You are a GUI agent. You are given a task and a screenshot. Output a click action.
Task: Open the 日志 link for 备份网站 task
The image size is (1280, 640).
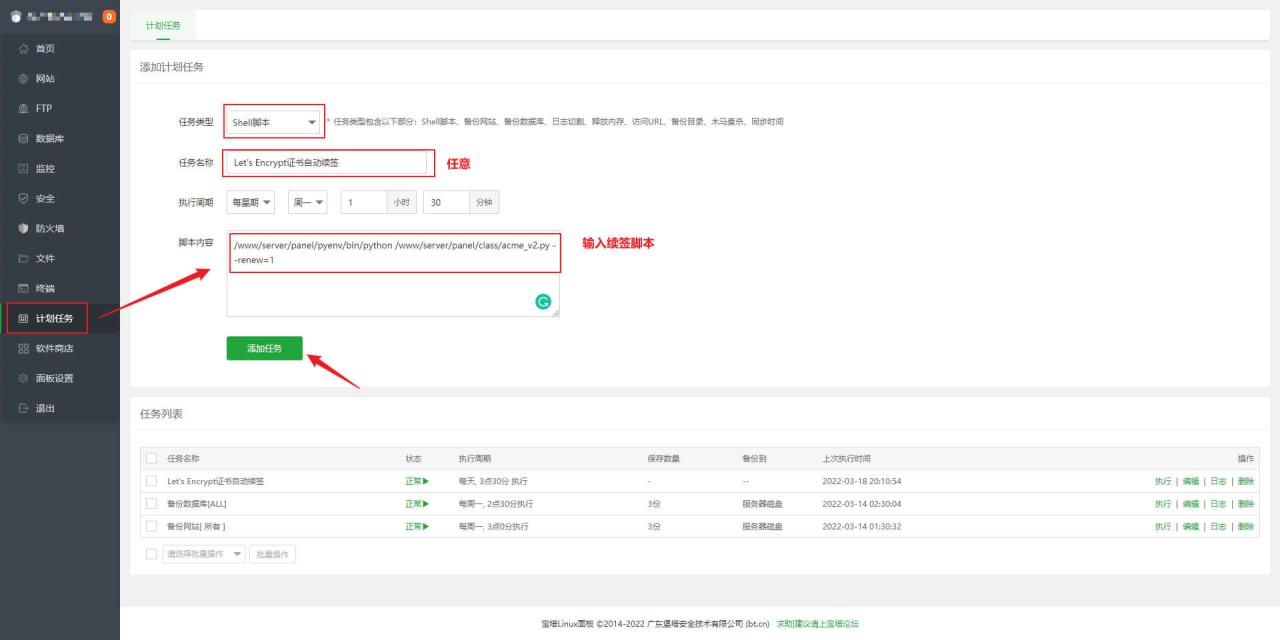[x=1217, y=526]
